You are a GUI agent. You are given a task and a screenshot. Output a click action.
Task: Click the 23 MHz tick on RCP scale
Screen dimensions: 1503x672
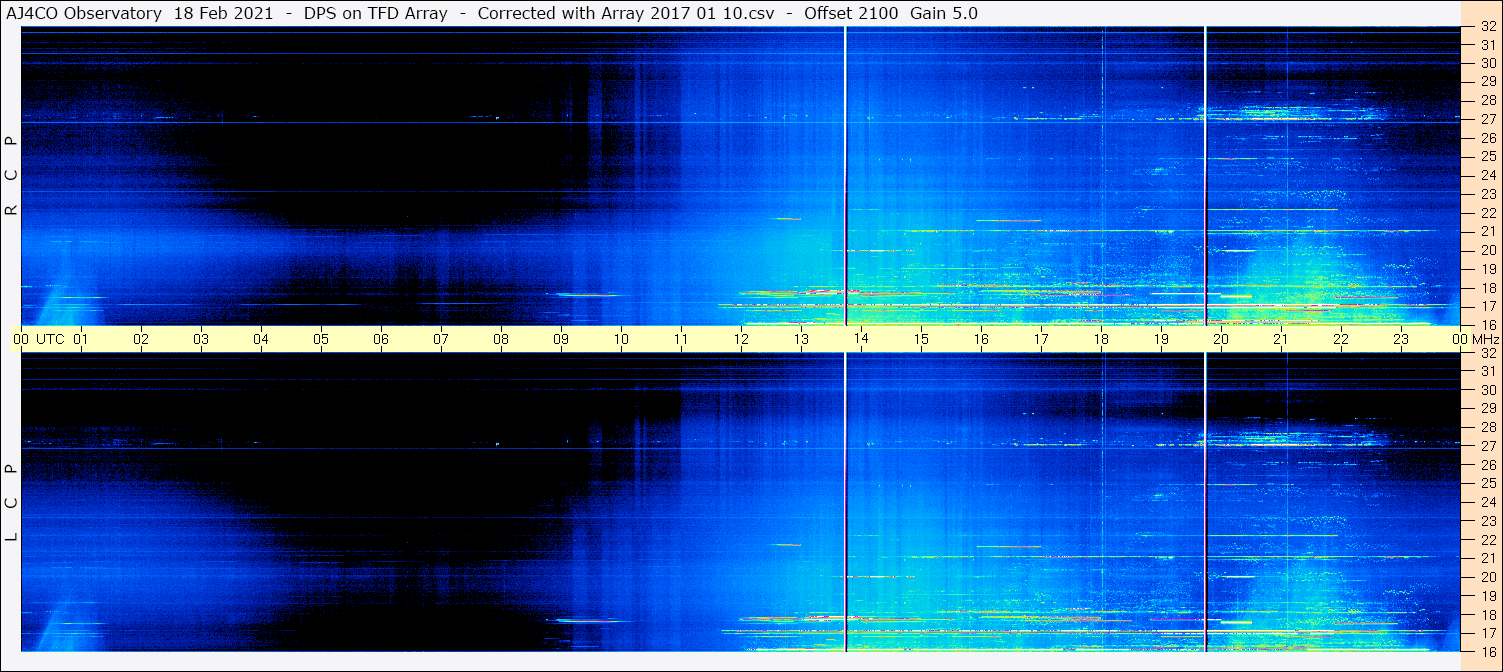1488,194
